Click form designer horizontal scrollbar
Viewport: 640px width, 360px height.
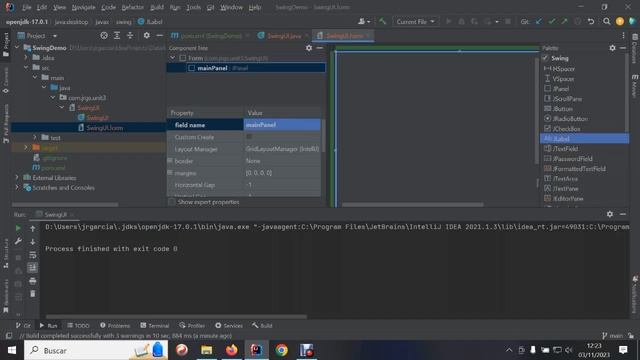[412, 204]
